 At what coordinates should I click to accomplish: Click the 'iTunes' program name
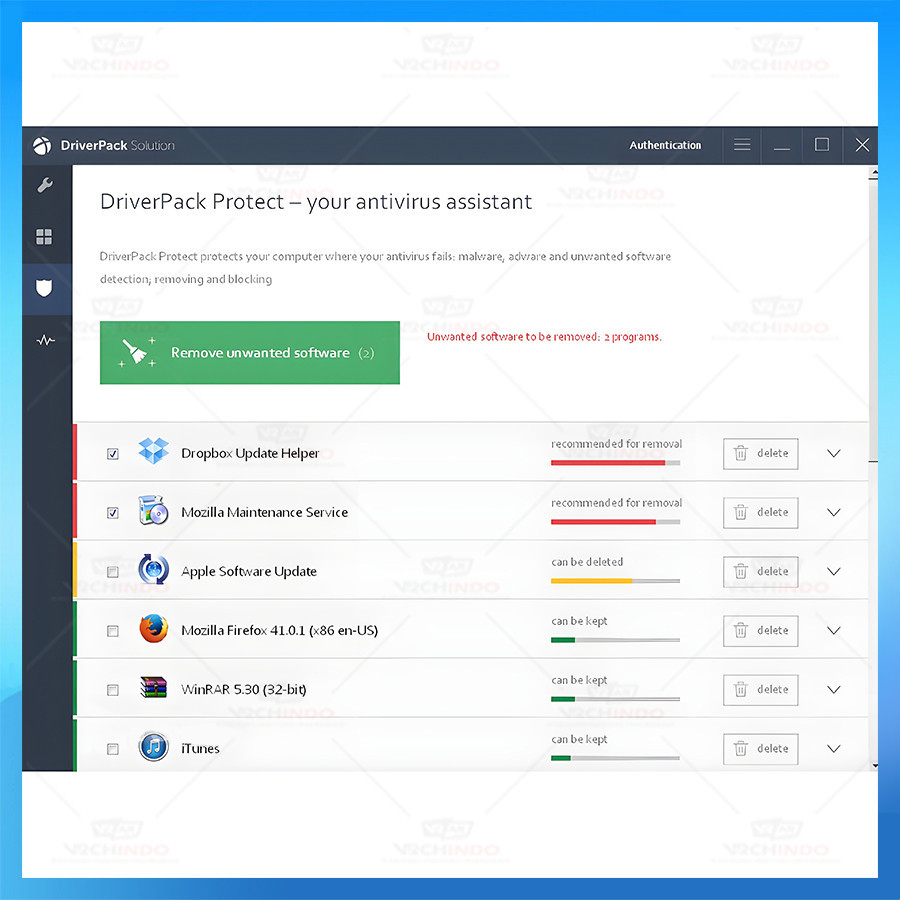click(x=200, y=748)
